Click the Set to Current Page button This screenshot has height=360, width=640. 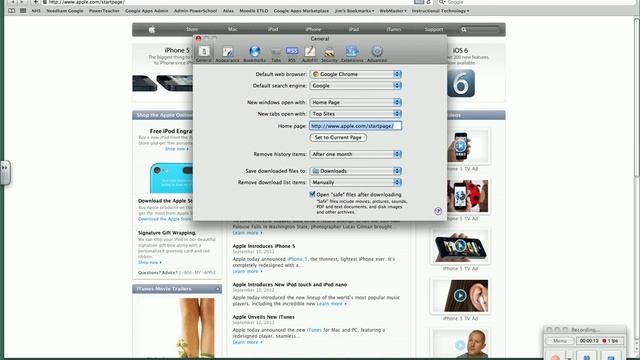(338, 138)
